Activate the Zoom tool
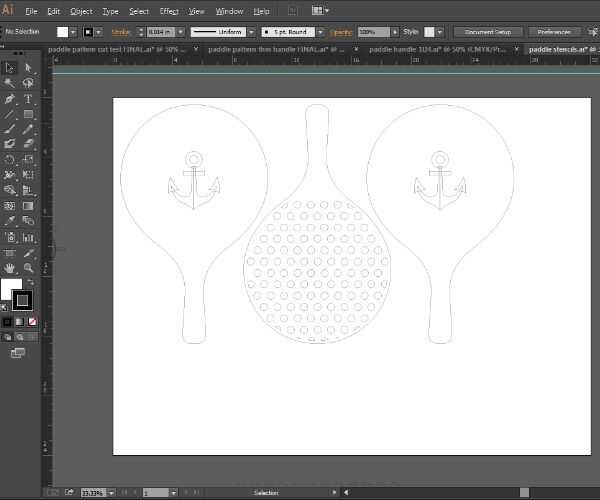The image size is (600, 500). (x=28, y=268)
